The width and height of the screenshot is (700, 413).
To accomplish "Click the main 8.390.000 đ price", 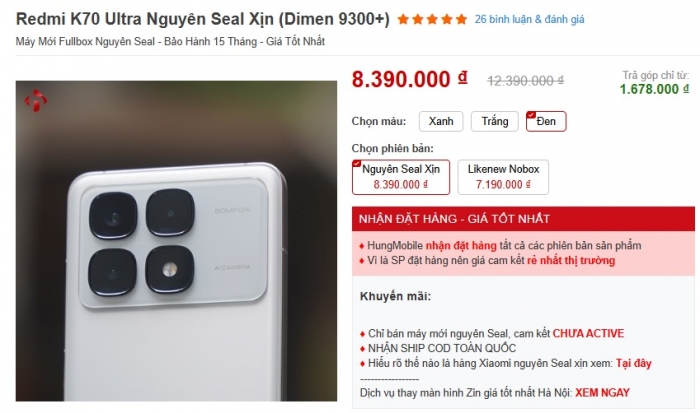I will click(x=409, y=79).
